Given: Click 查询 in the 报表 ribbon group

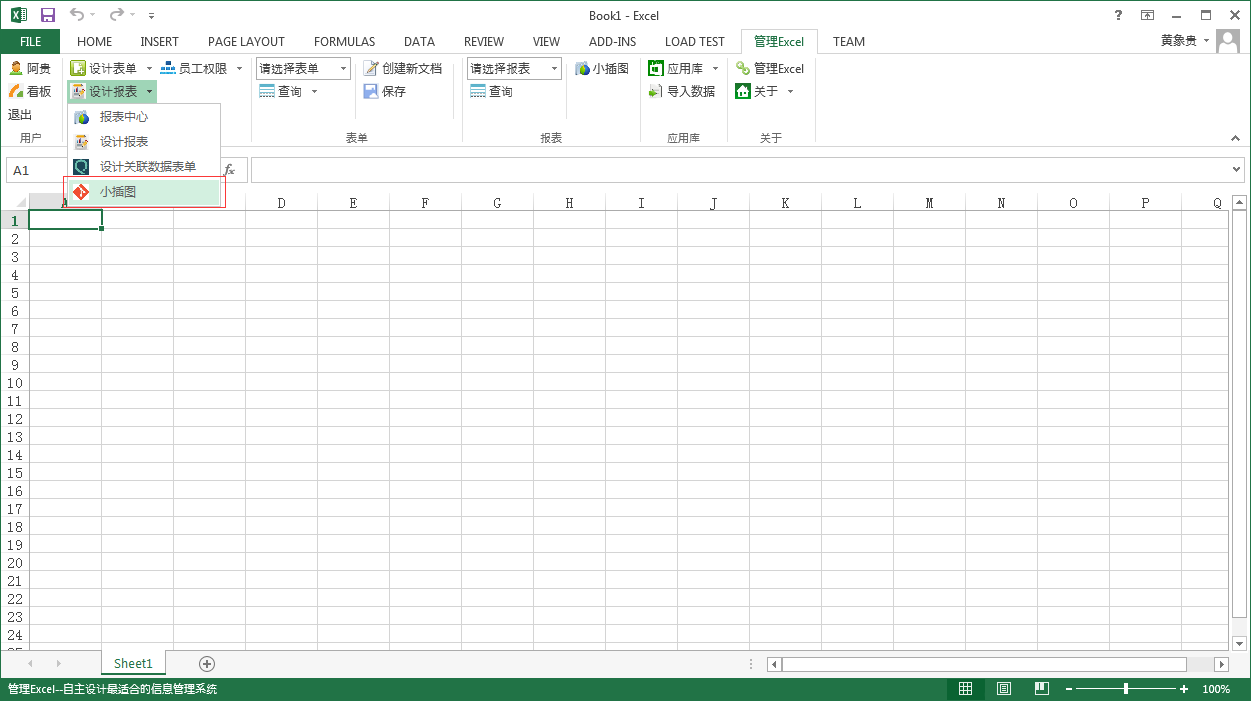Looking at the screenshot, I should tap(491, 91).
